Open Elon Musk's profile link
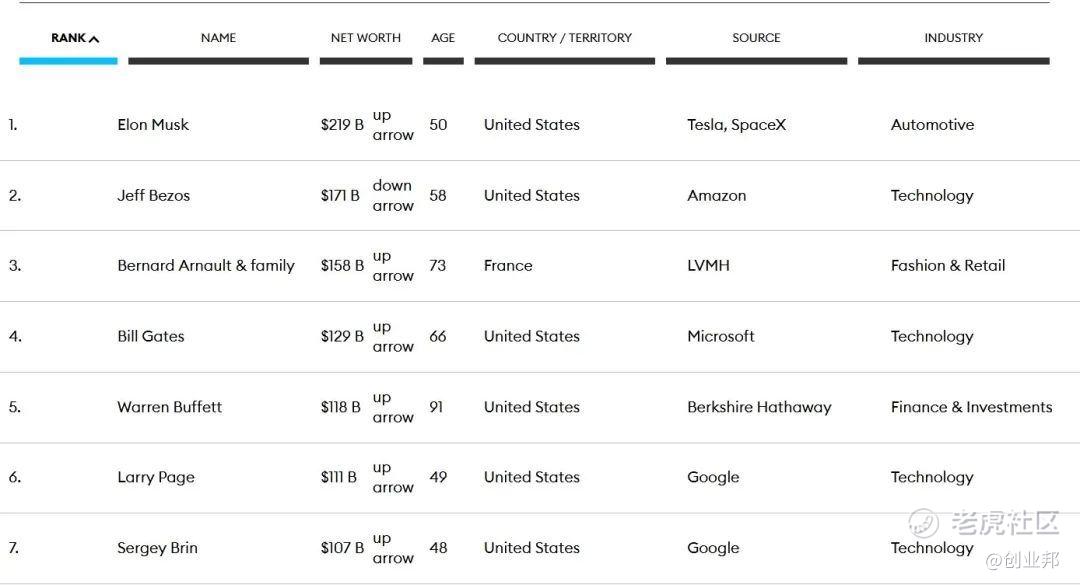This screenshot has height=585, width=1080. pos(153,125)
